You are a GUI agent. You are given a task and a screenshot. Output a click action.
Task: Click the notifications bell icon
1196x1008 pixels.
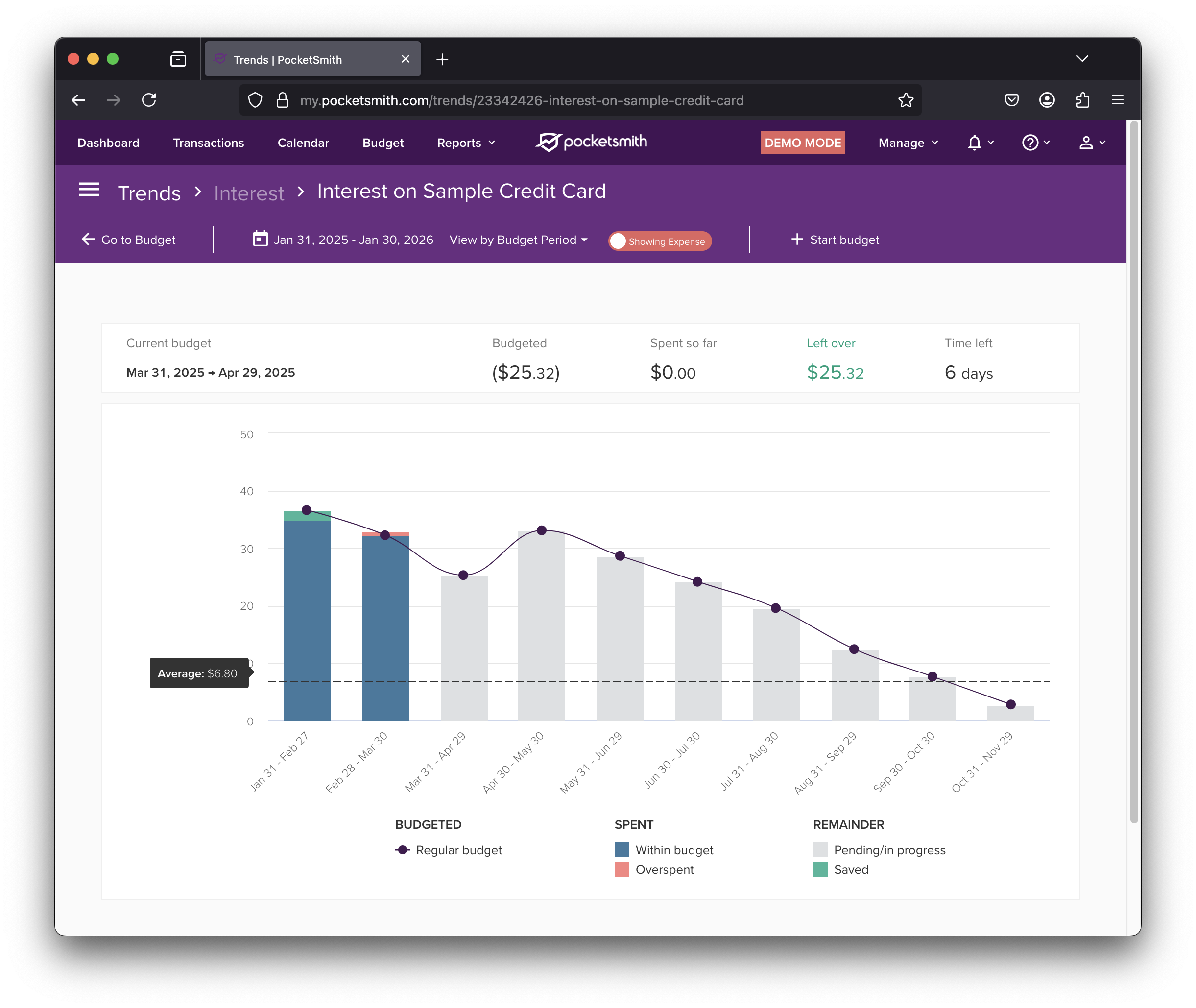coord(974,143)
